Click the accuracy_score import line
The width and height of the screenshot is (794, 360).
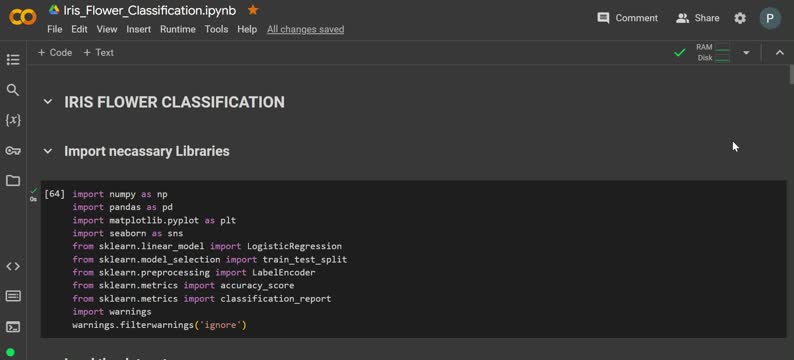coord(183,286)
